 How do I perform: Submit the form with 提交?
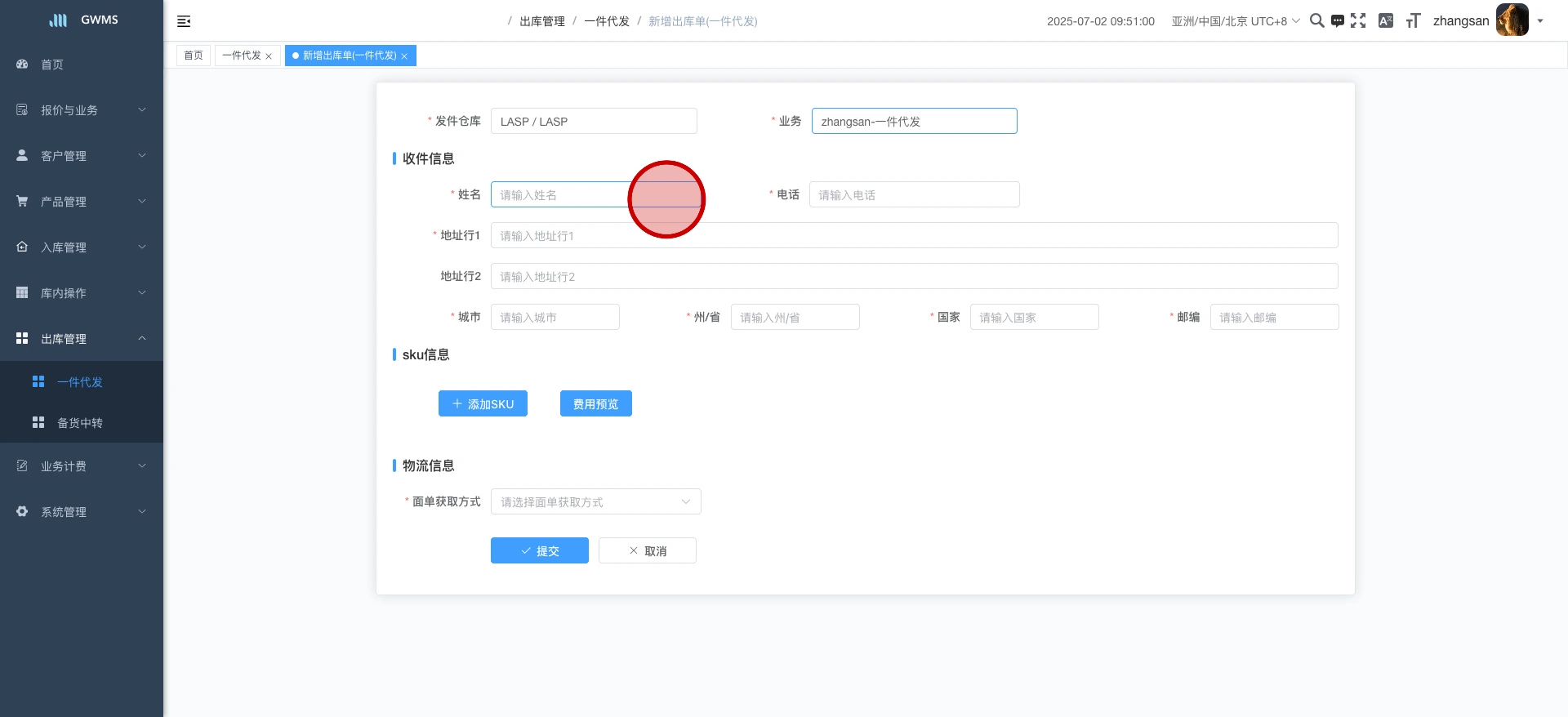539,550
